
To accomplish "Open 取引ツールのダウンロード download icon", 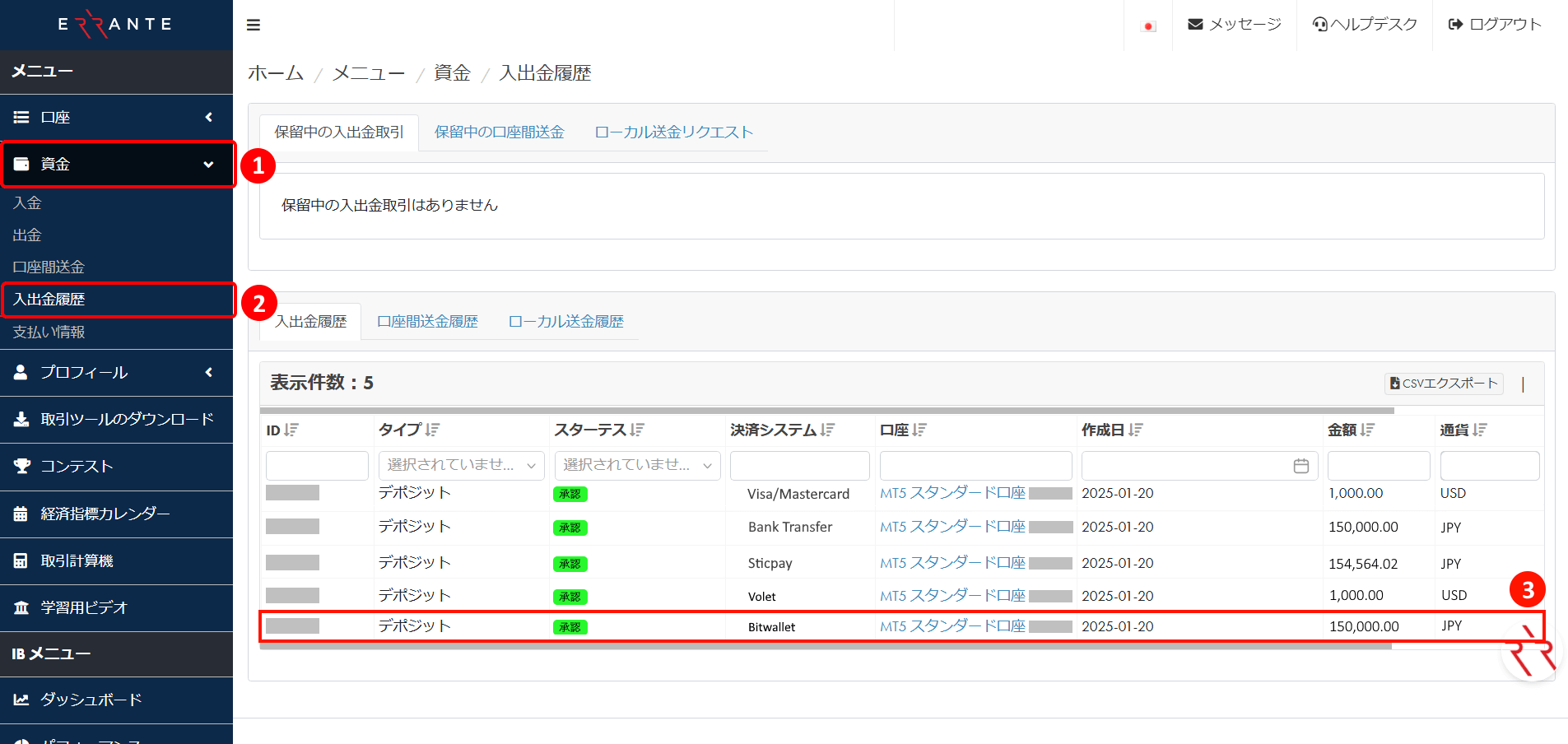I will click(22, 420).
